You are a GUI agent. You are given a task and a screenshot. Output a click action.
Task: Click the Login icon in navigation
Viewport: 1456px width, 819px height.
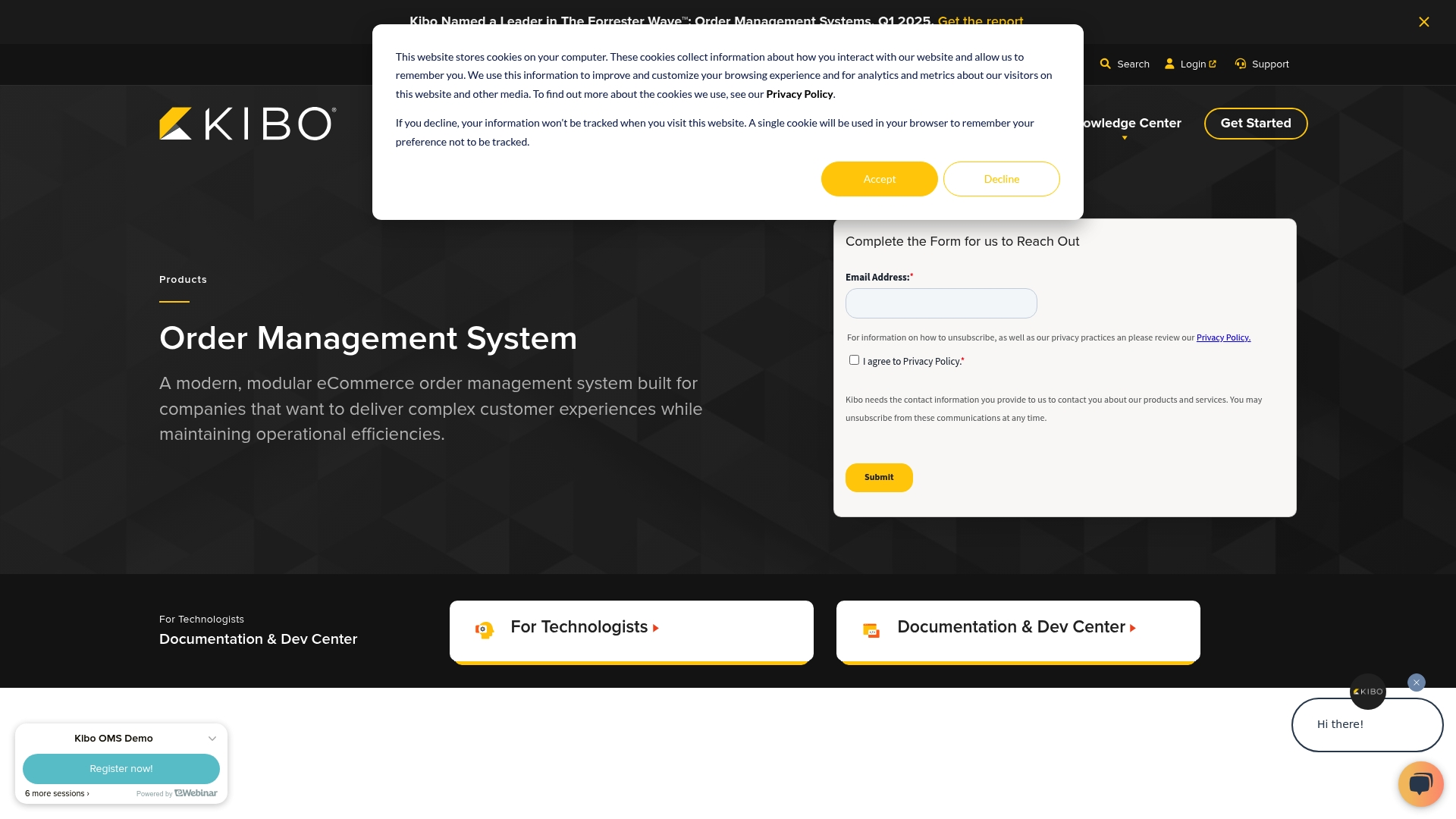pyautogui.click(x=1170, y=64)
